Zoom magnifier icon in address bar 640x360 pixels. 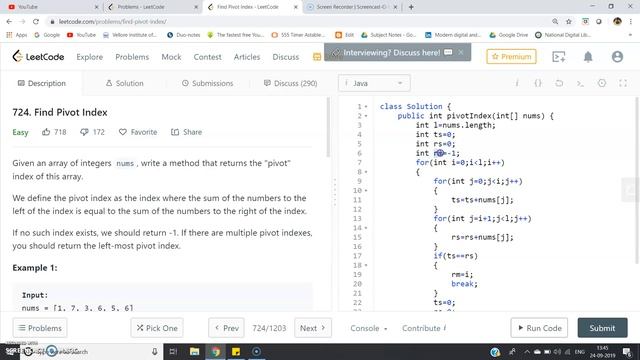[555, 21]
